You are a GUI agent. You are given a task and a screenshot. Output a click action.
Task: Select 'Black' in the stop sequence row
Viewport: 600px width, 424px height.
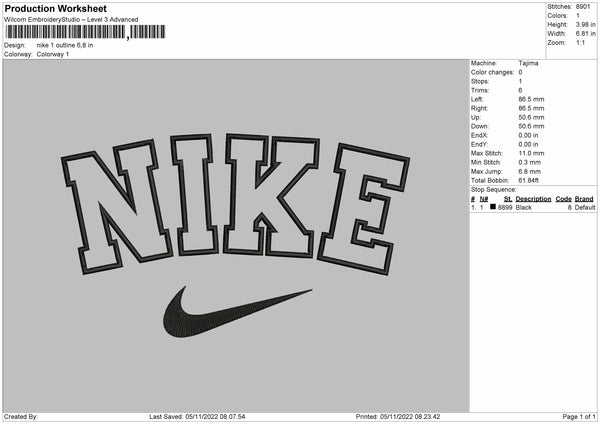pyautogui.click(x=524, y=207)
